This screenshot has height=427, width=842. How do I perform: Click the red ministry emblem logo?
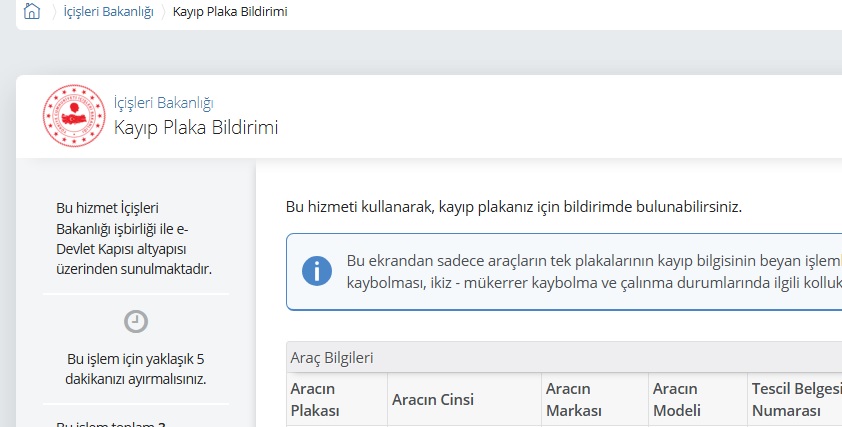[73, 115]
